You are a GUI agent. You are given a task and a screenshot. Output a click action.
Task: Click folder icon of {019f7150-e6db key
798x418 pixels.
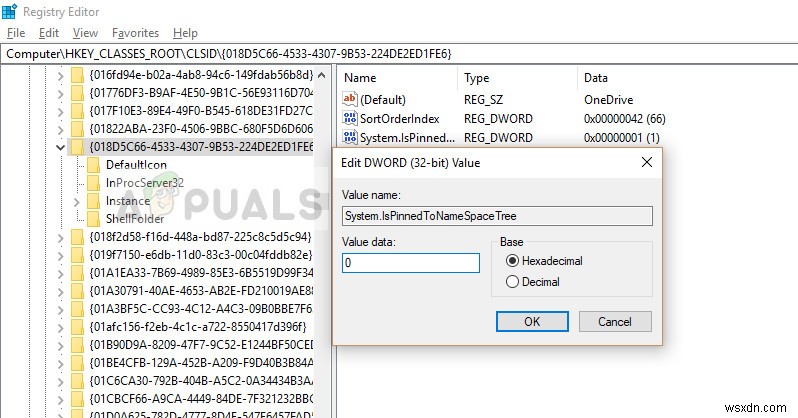click(x=77, y=255)
